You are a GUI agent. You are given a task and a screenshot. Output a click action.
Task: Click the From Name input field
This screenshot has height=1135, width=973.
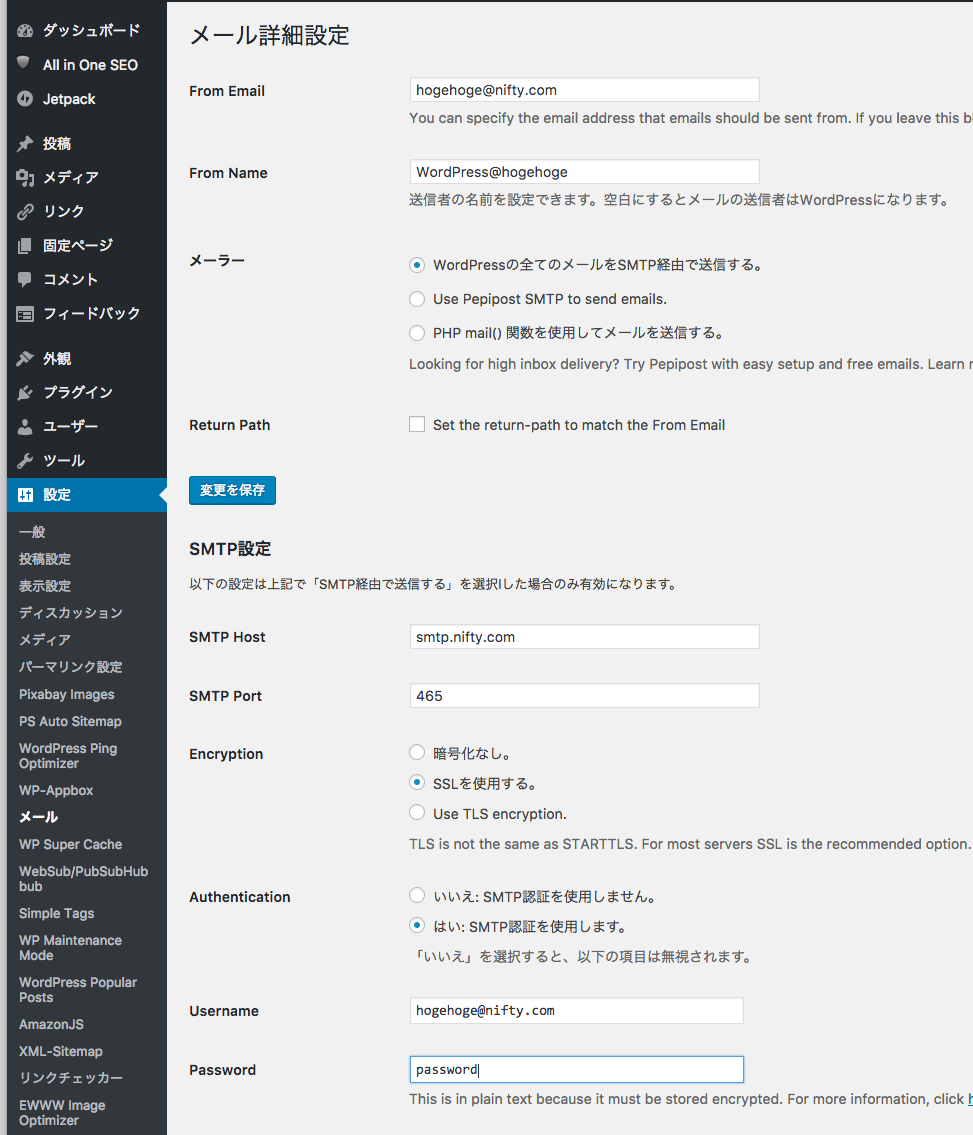point(584,172)
